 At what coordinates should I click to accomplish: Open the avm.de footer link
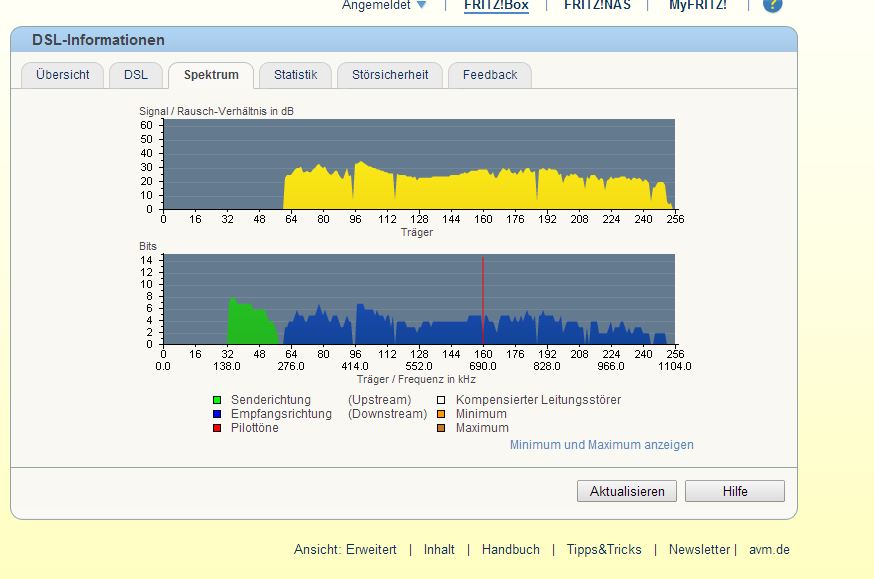pos(769,549)
